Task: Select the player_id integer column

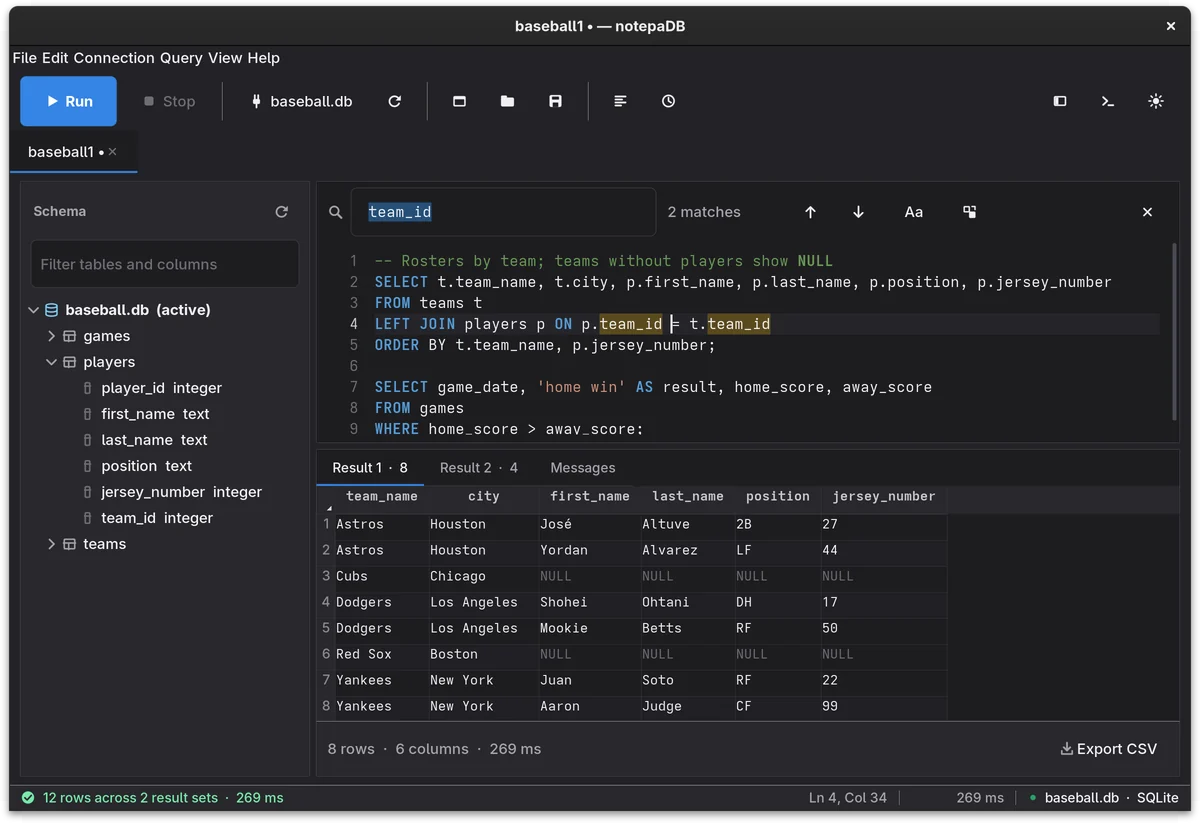Action: pyautogui.click(x=161, y=388)
